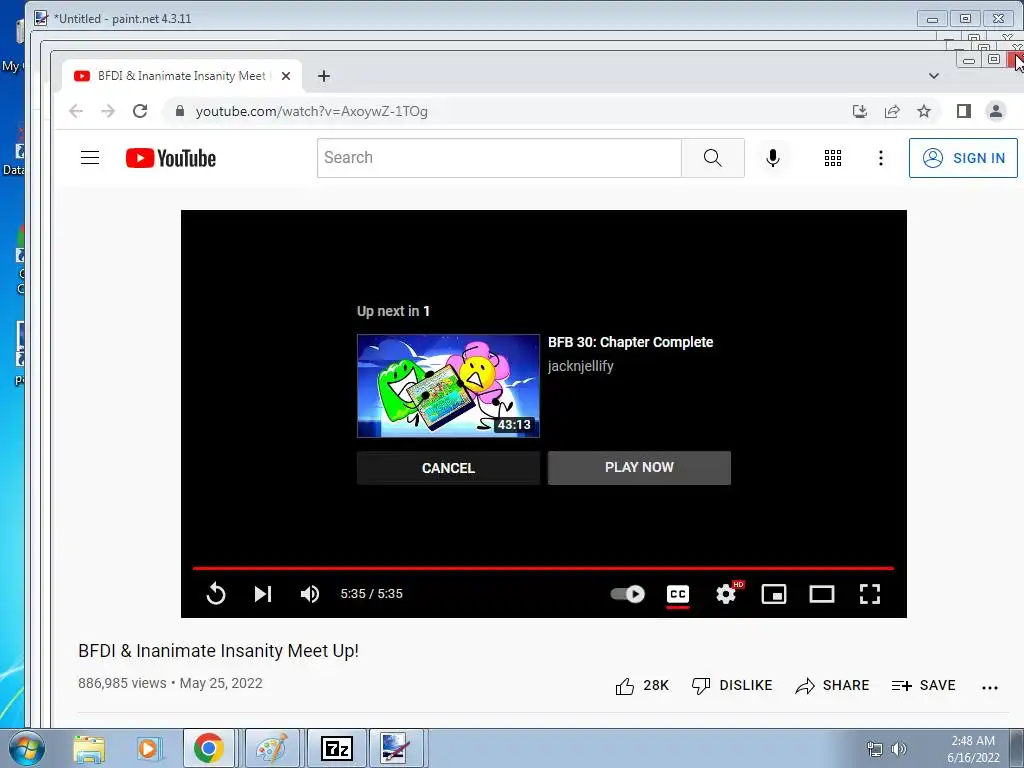Switch to paint.net in taskbar
Viewport: 1024px width, 768px height.
(398, 748)
